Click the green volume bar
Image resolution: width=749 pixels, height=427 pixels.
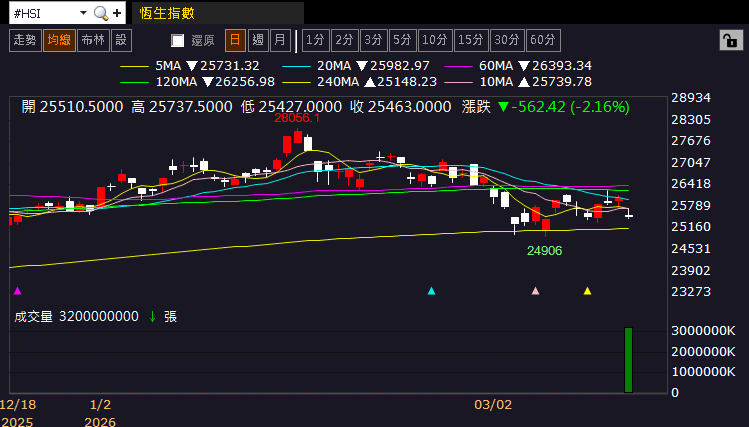[629, 360]
